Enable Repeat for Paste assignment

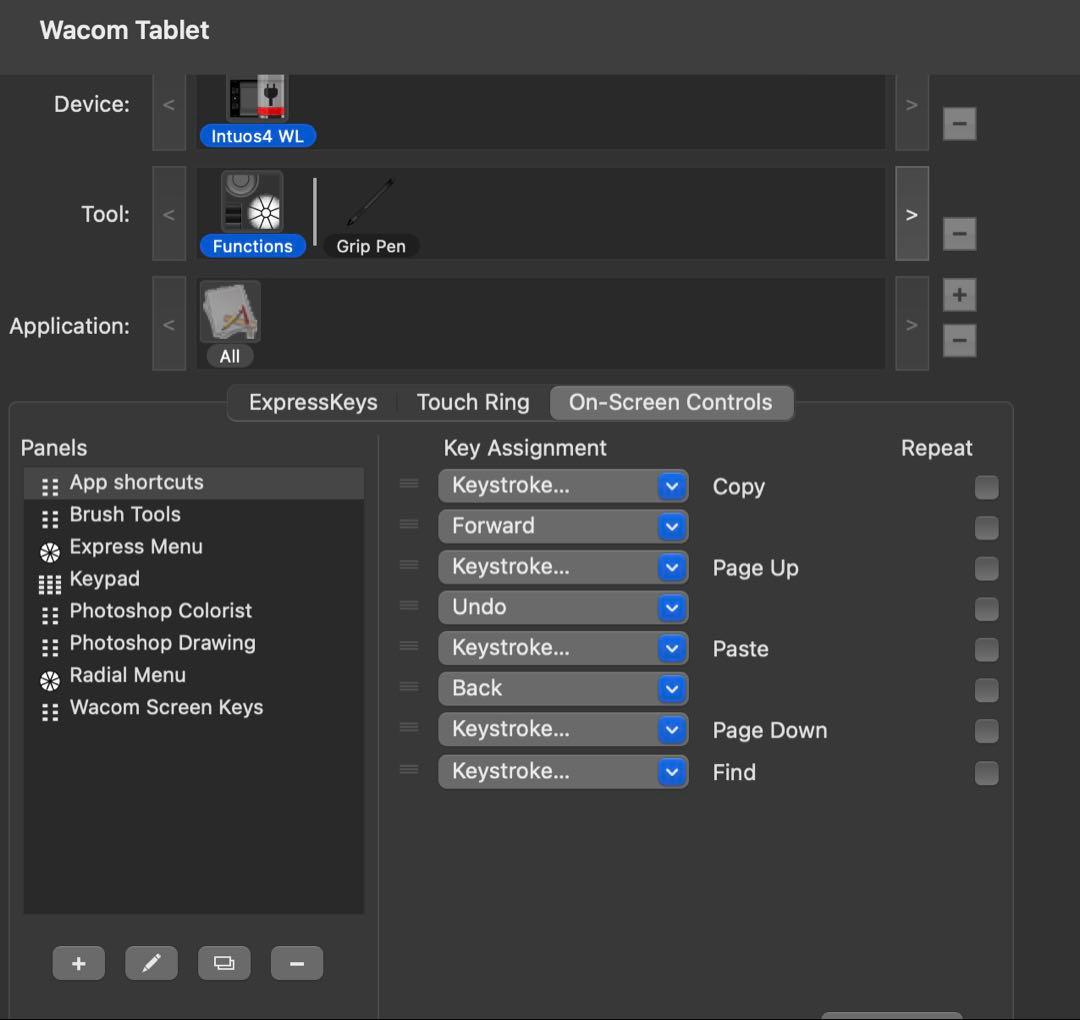pos(986,649)
